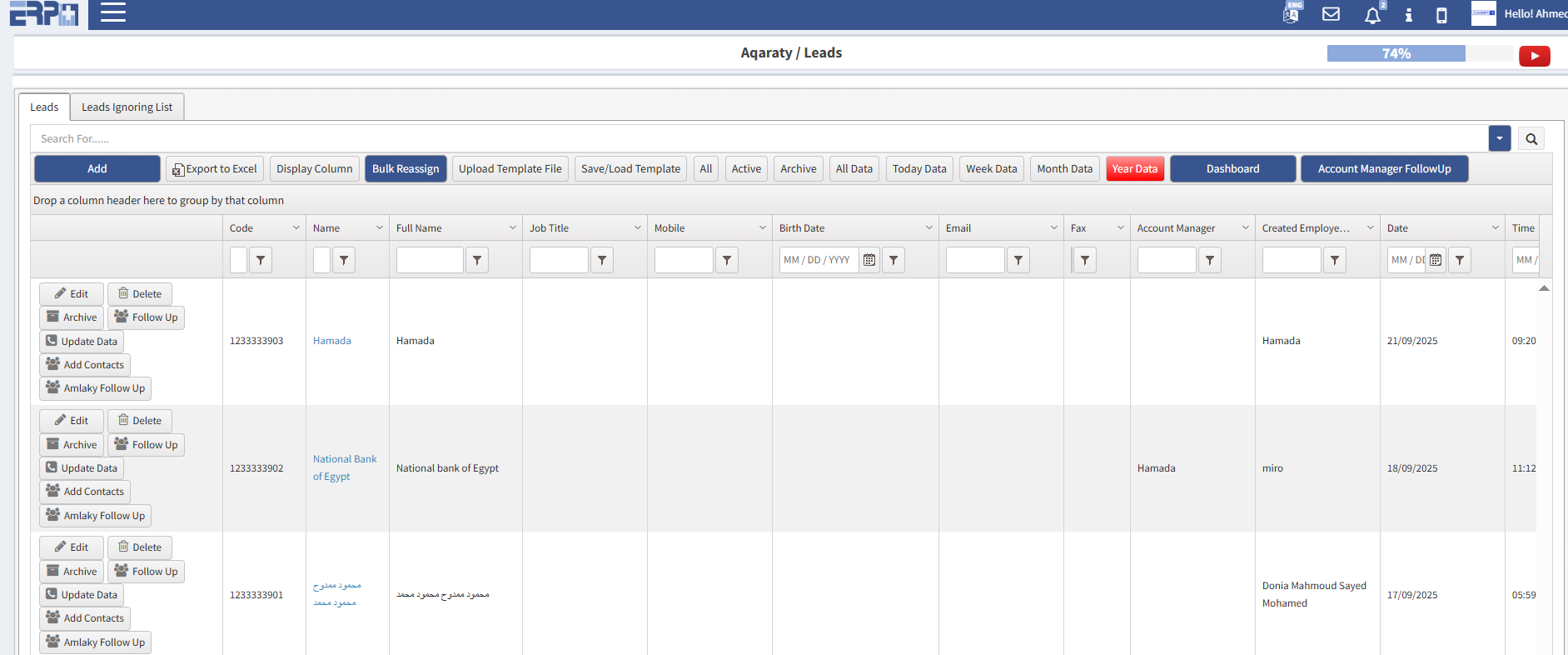Toggle the Archive leads filter

pyautogui.click(x=798, y=169)
